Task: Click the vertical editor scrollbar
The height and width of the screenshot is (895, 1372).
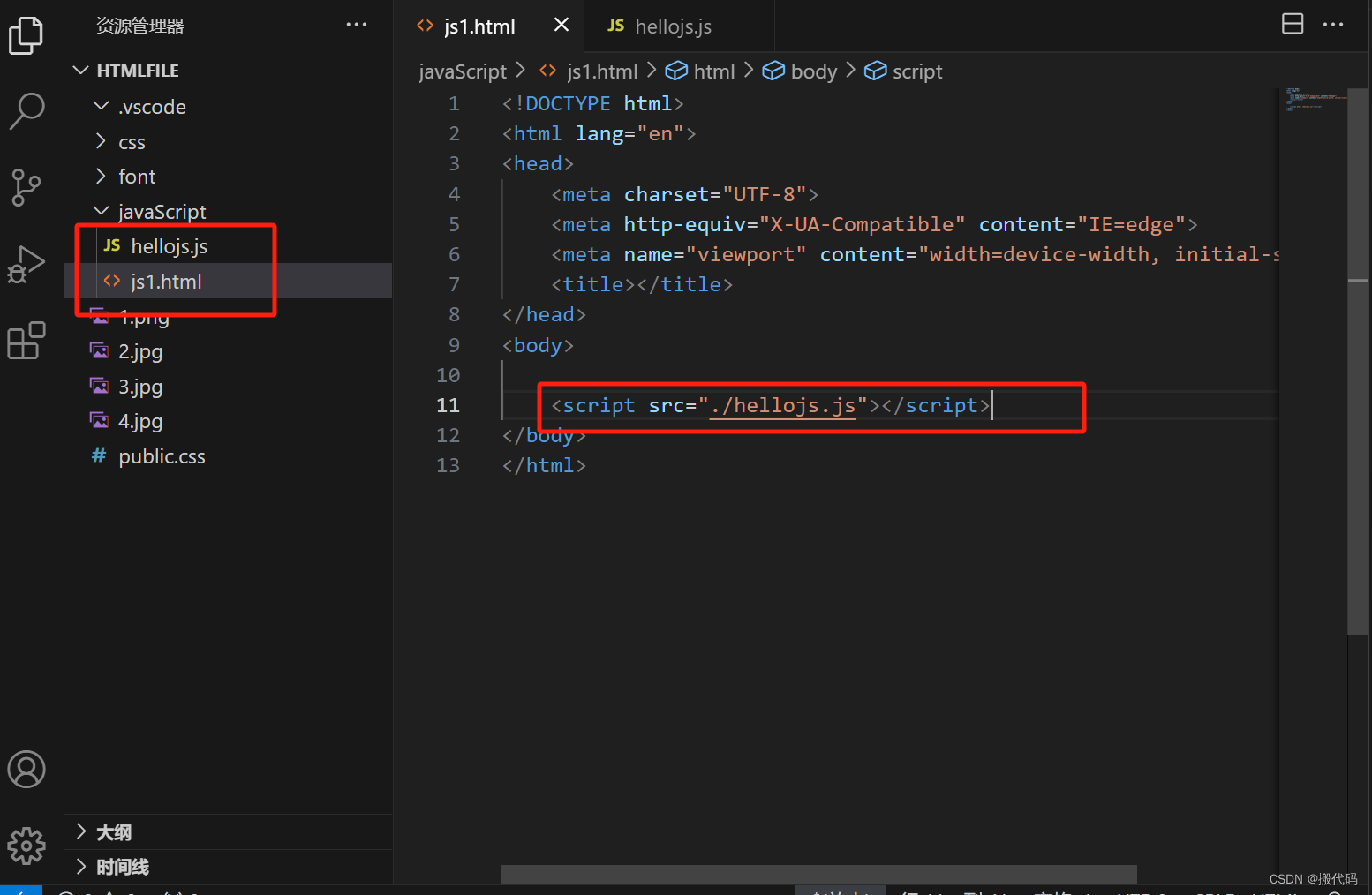Action: click(x=1358, y=361)
